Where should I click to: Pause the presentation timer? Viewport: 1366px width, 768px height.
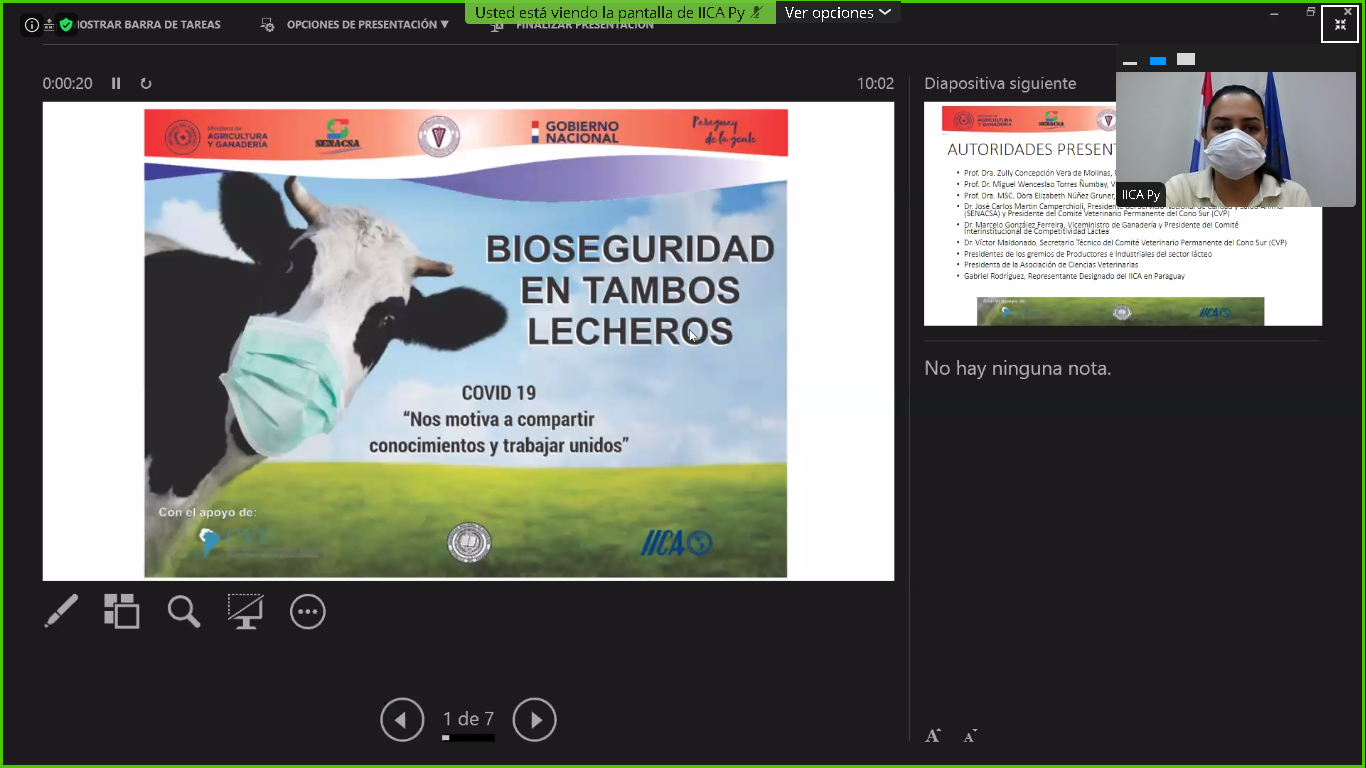click(x=116, y=84)
